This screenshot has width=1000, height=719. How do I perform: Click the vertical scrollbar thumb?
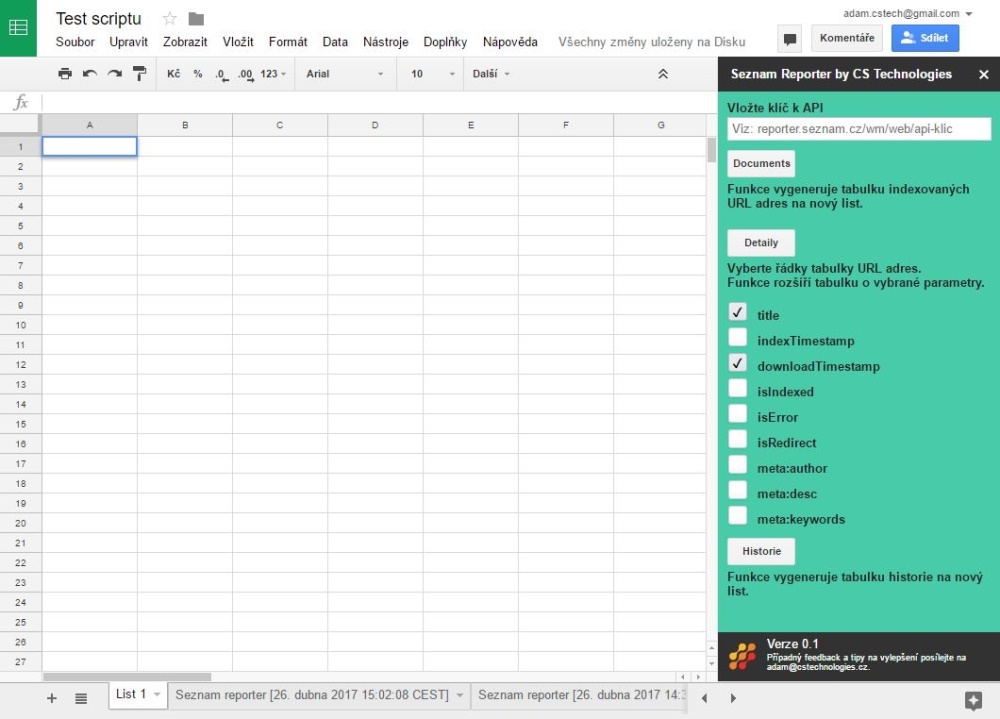712,150
